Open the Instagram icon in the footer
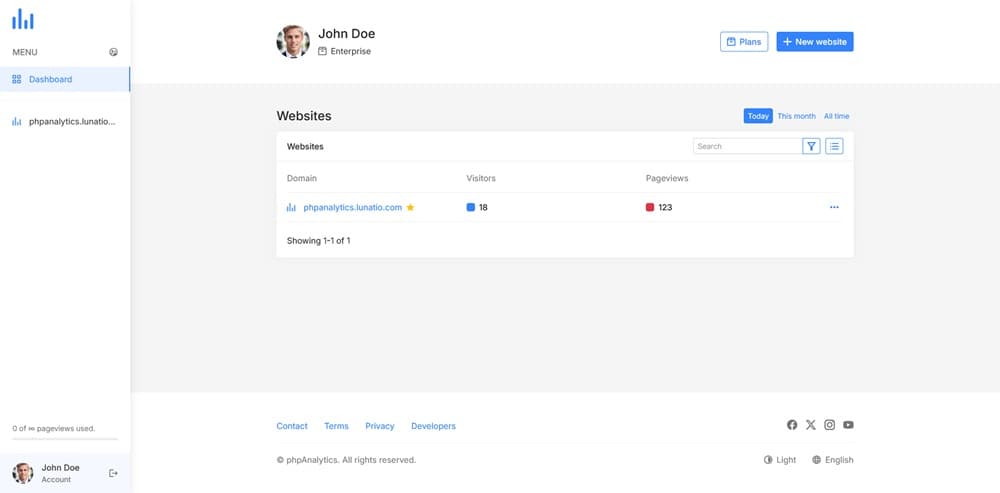 [x=829, y=425]
